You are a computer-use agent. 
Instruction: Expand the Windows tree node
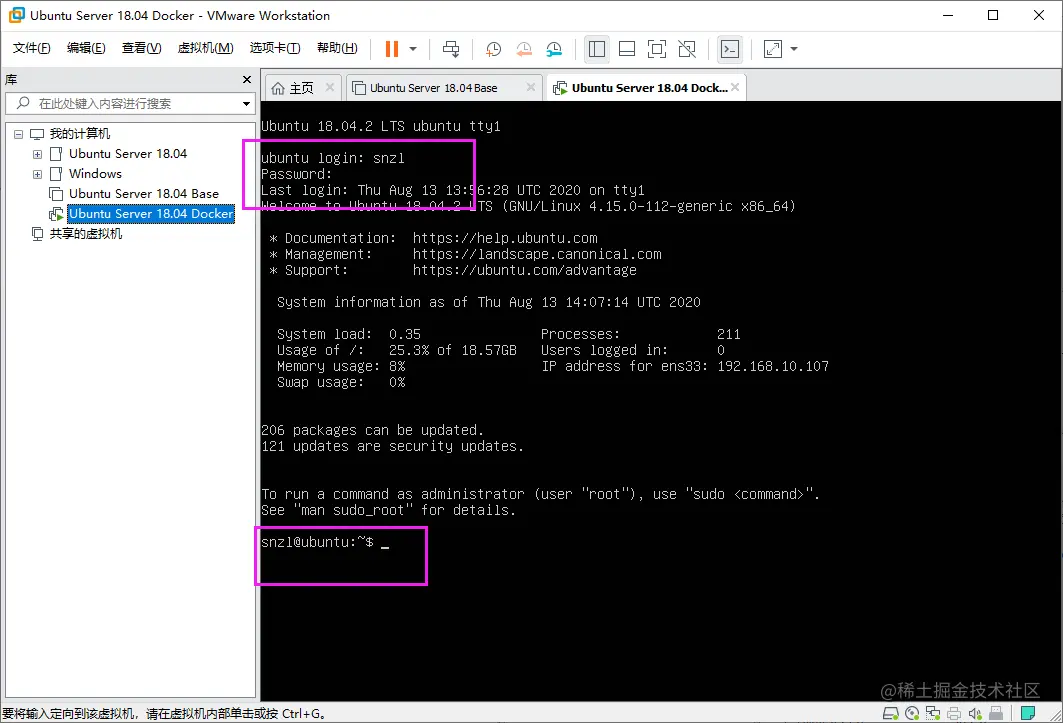(x=37, y=174)
